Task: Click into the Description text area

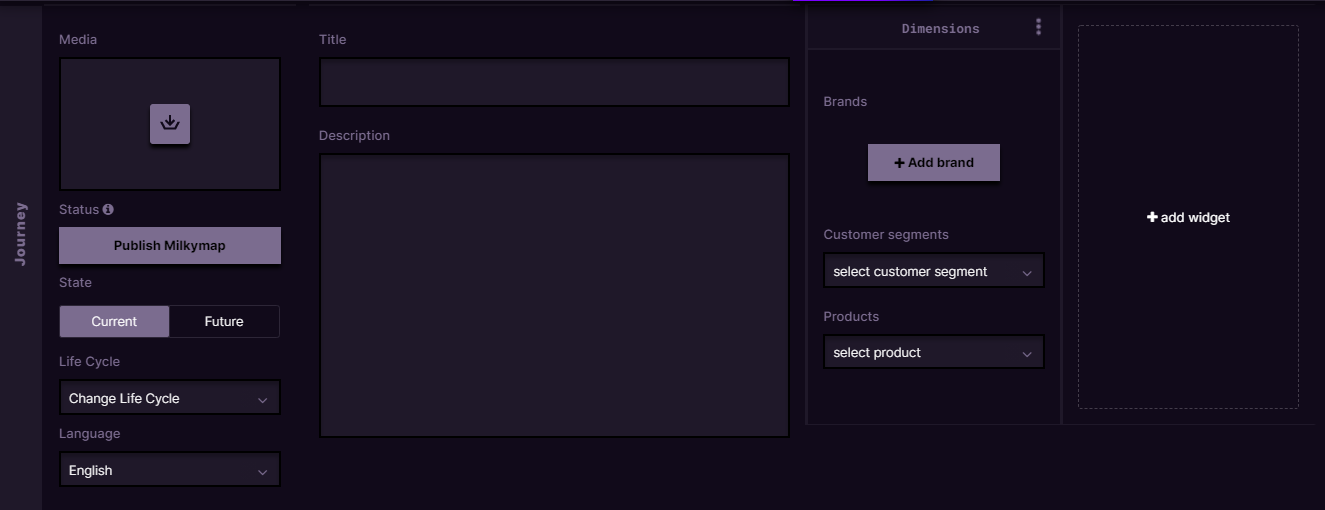Action: [x=554, y=295]
